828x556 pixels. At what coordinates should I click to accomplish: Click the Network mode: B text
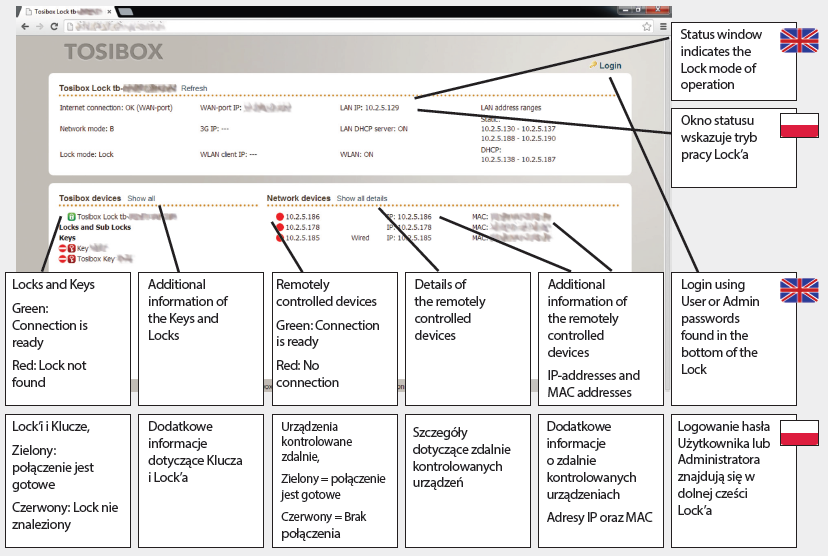87,129
